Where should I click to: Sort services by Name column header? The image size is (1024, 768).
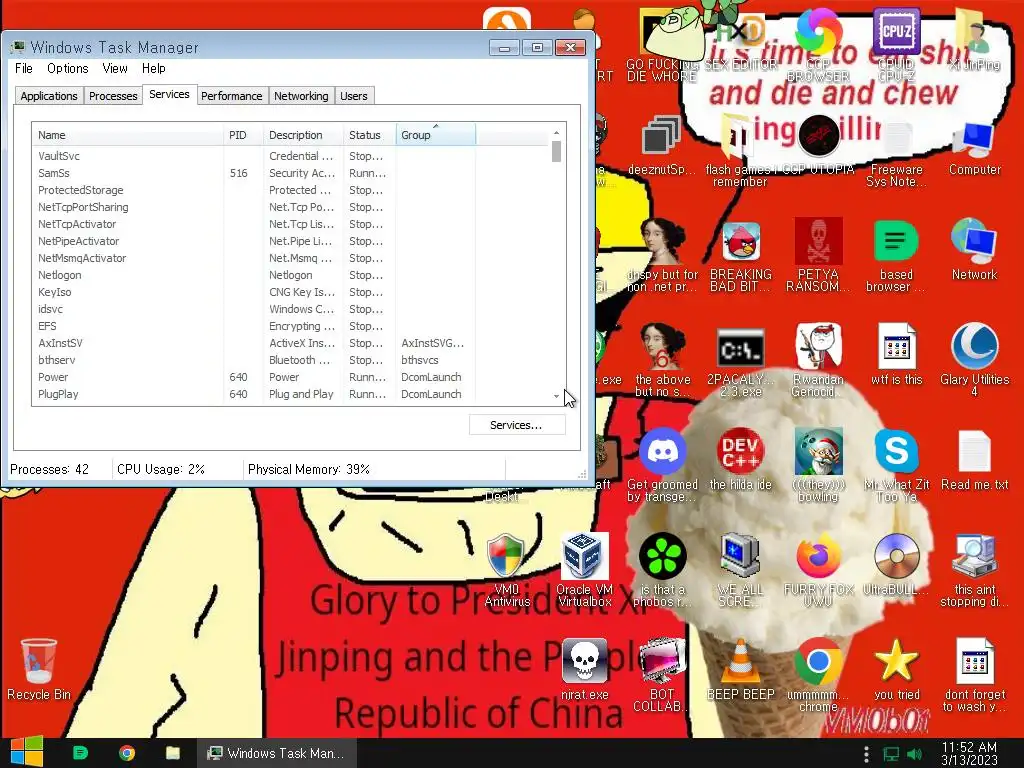(127, 135)
